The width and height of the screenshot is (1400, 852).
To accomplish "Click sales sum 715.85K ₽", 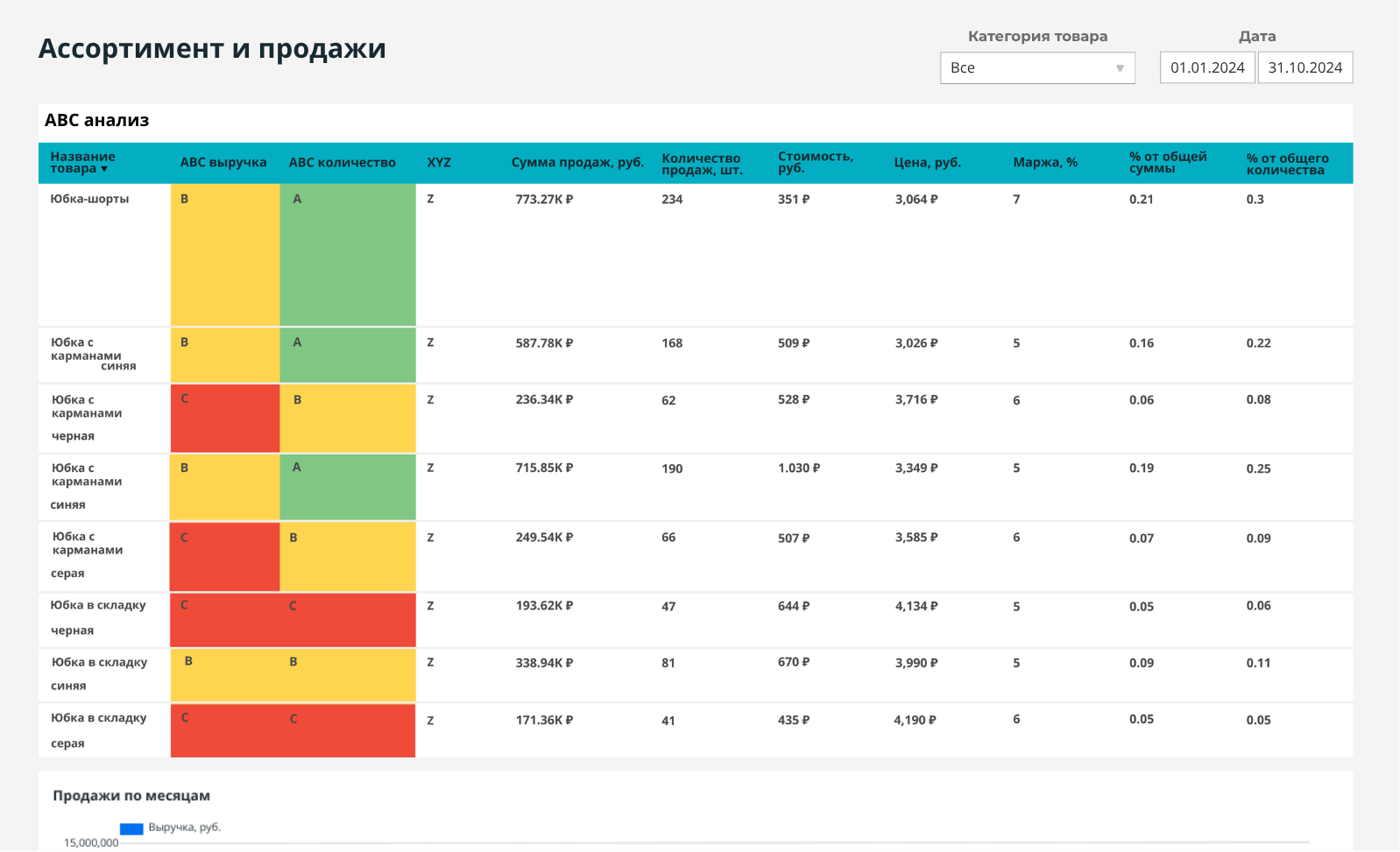I will 544,468.
